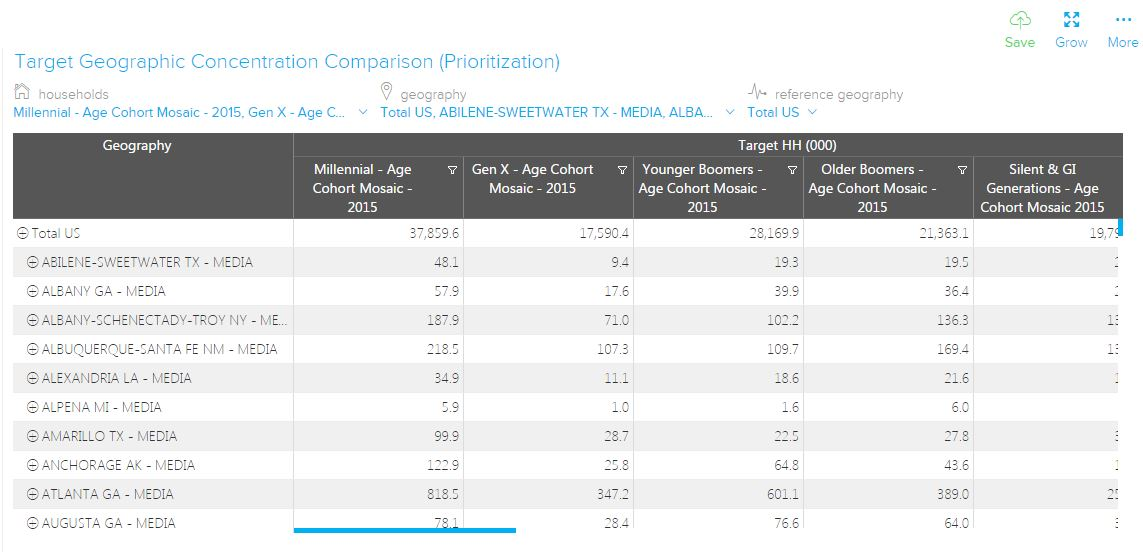1143x552 pixels.
Task: Click the report title link
Action: tap(287, 62)
